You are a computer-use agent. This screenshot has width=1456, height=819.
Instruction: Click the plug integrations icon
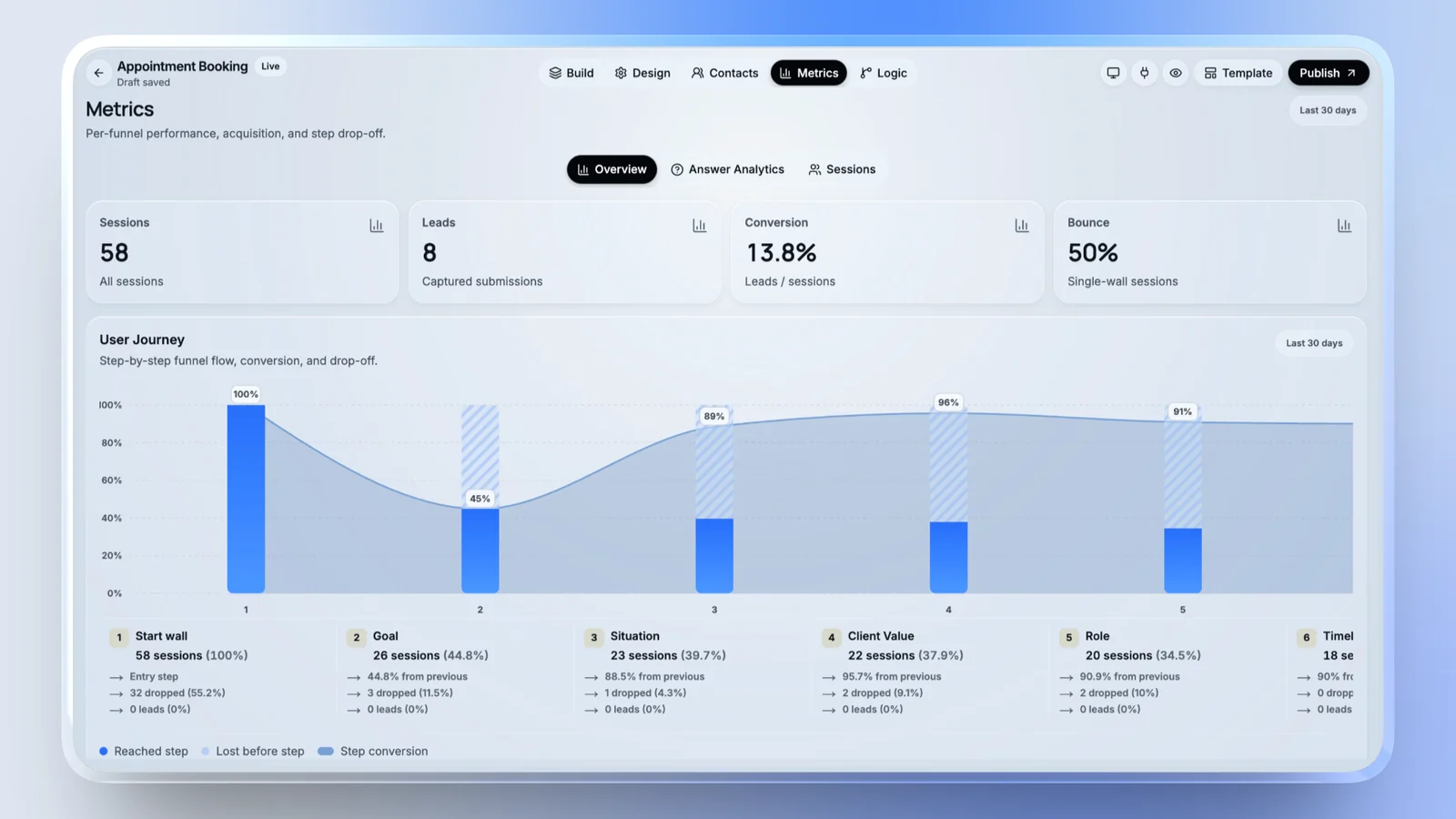(x=1145, y=73)
